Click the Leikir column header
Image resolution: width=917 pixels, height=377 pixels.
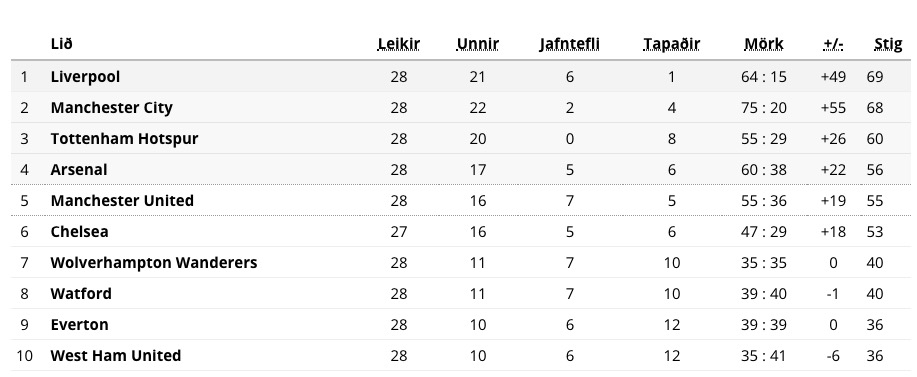click(x=398, y=44)
